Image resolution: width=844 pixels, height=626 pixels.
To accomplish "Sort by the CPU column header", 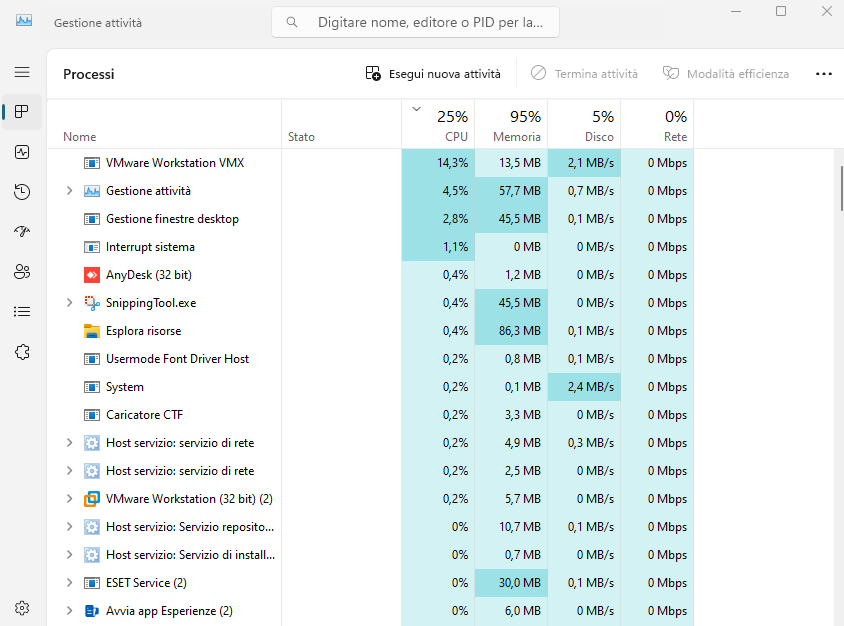I will click(x=438, y=125).
